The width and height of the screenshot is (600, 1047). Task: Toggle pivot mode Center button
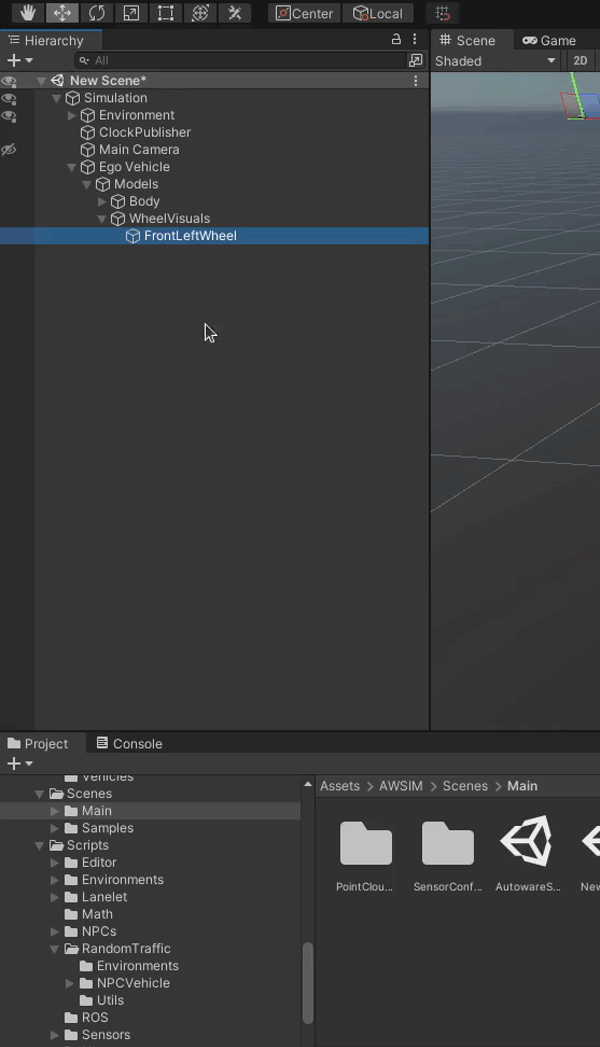tap(304, 13)
